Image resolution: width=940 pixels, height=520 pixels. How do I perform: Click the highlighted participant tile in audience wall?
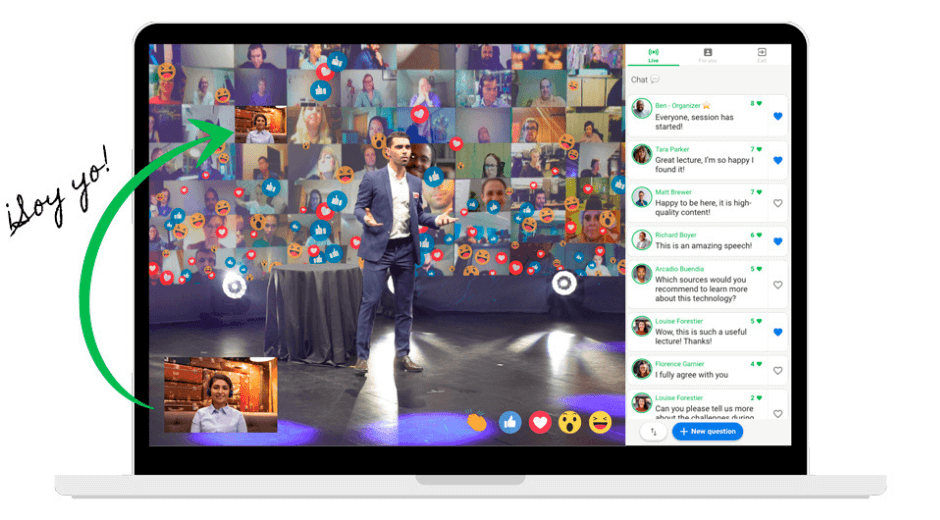[261, 125]
